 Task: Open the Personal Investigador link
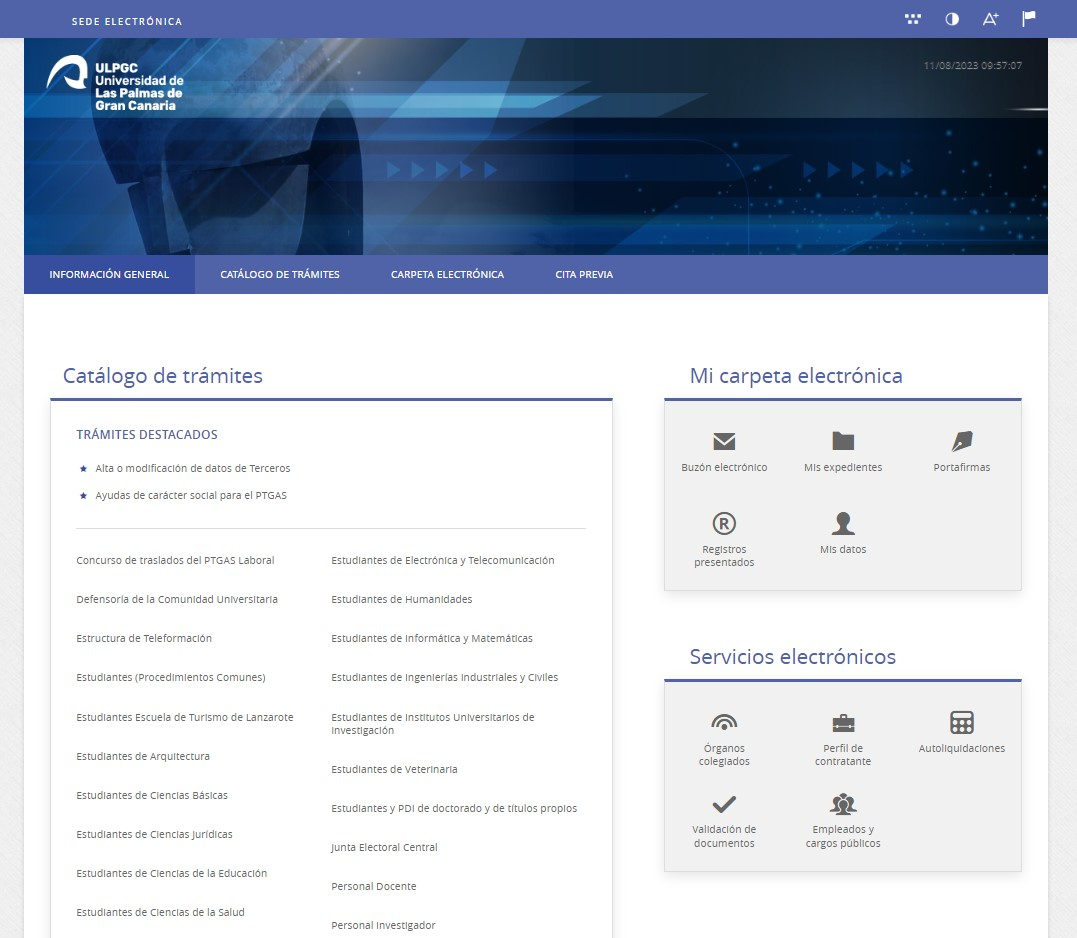(x=383, y=926)
